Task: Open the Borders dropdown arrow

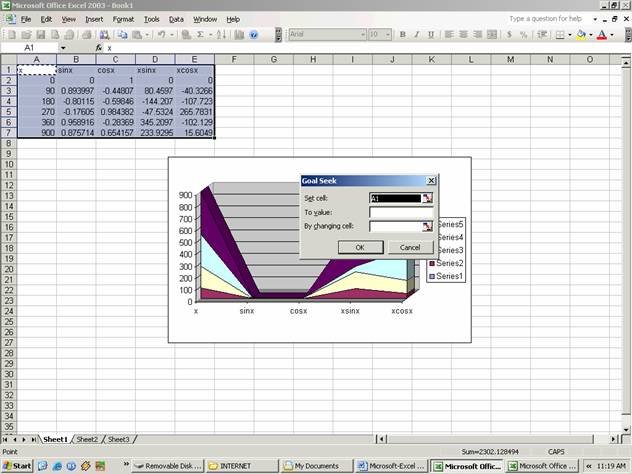Action: coord(570,35)
